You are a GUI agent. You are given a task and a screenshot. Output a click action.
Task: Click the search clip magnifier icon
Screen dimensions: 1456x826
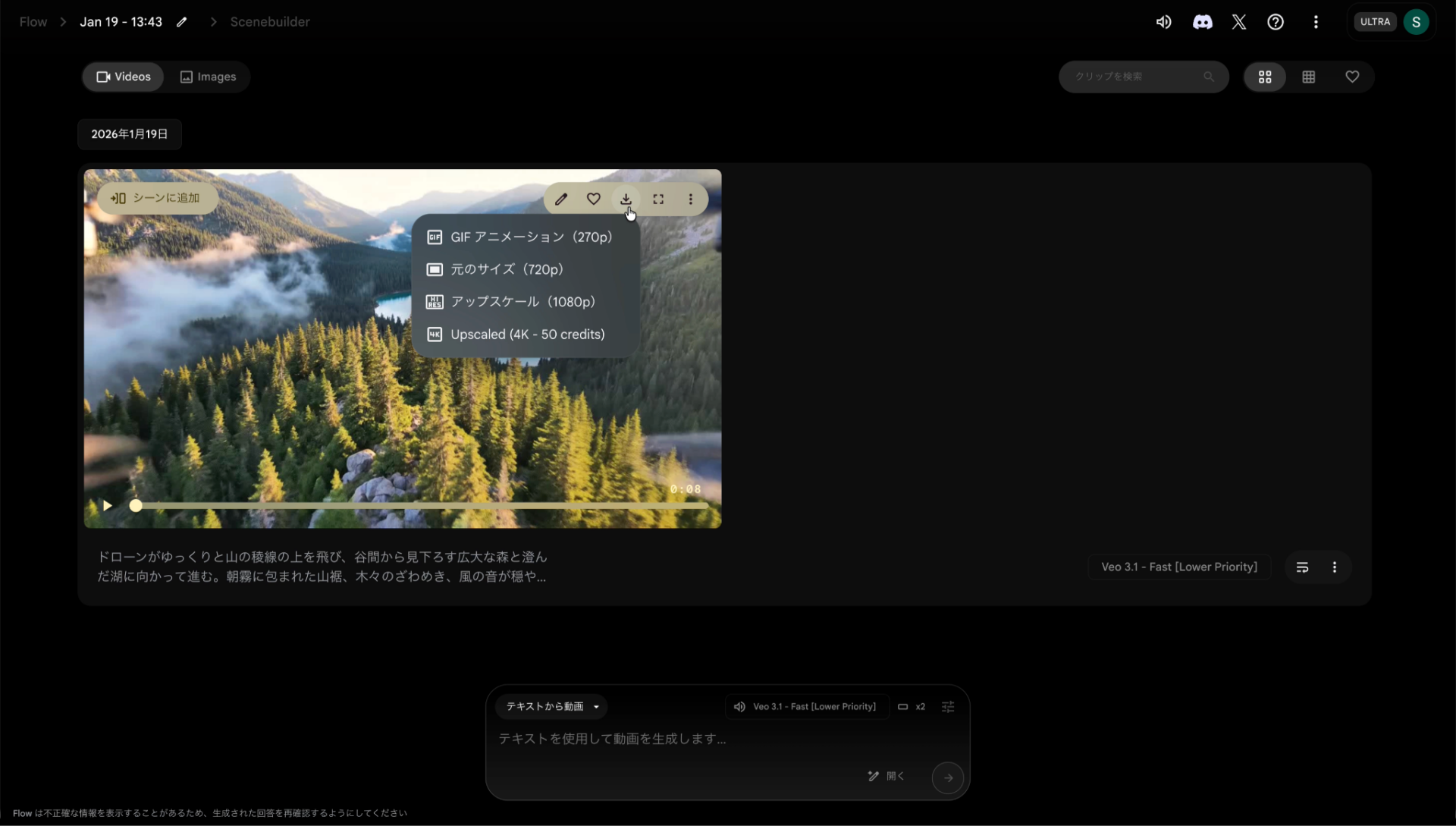[x=1208, y=77]
